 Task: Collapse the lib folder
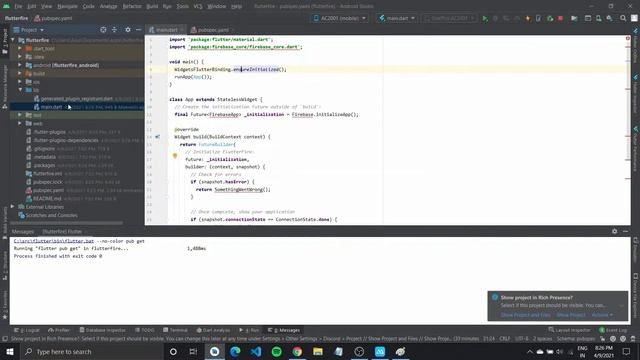click(20, 90)
